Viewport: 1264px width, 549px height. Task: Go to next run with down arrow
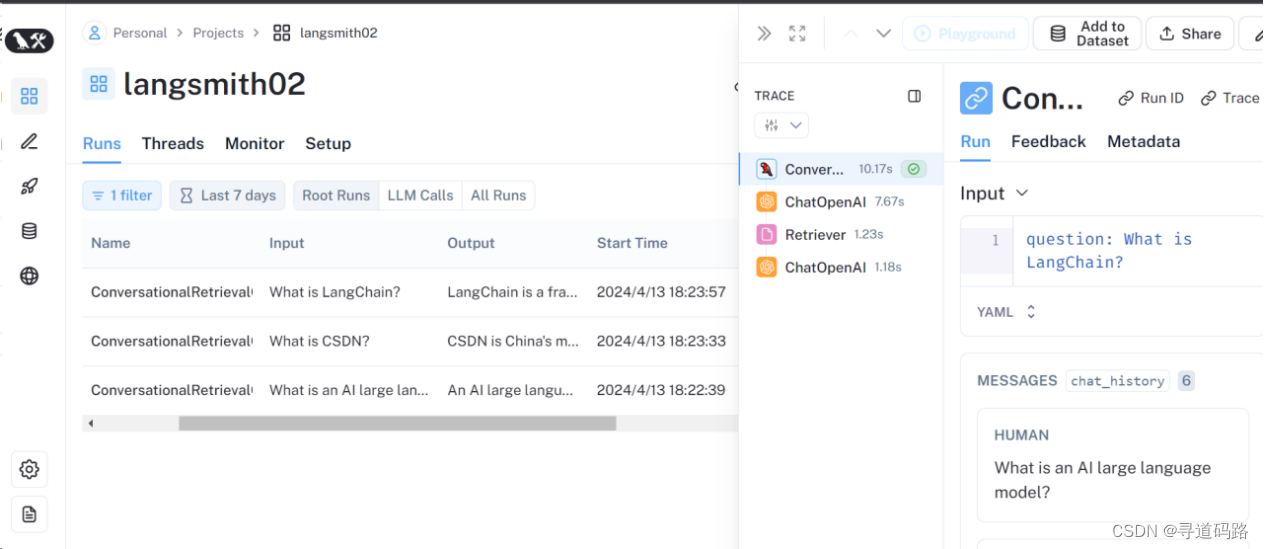883,33
